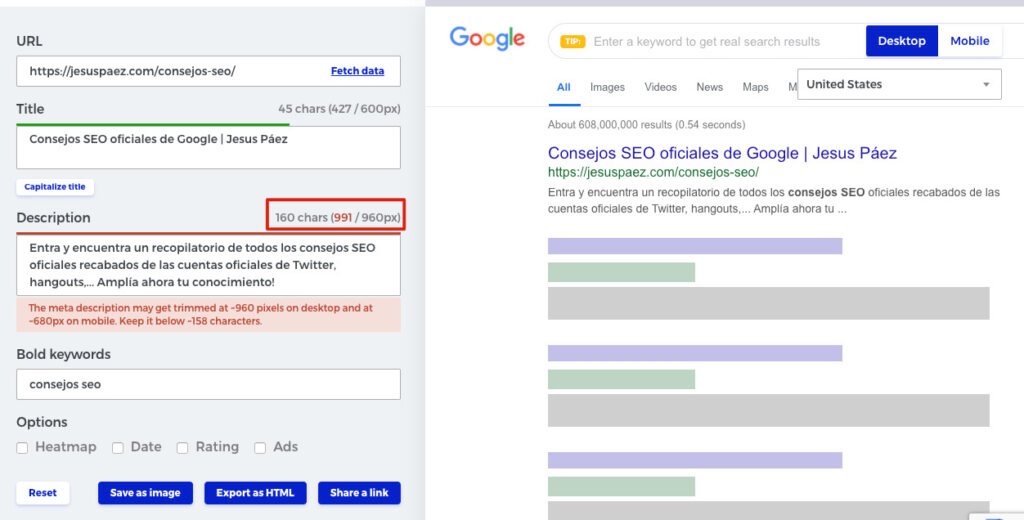Check the Rating option
The image size is (1024, 520).
182,447
